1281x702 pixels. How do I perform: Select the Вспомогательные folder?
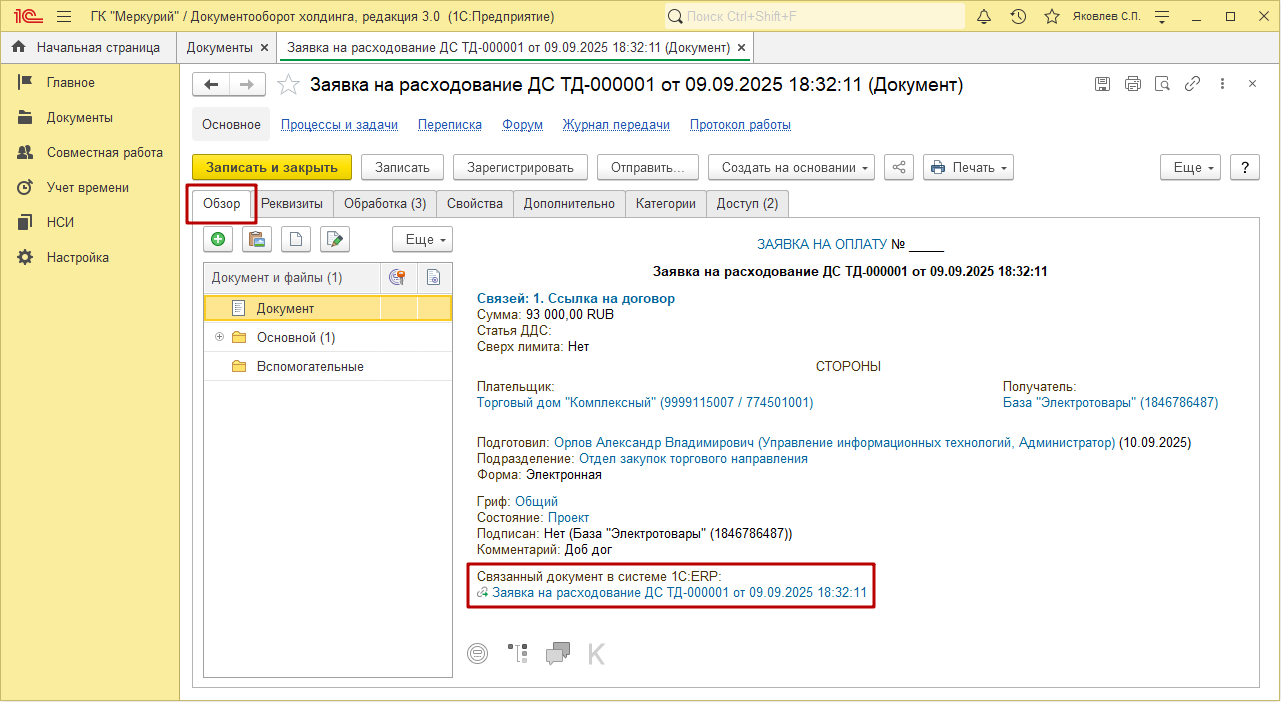328,366
